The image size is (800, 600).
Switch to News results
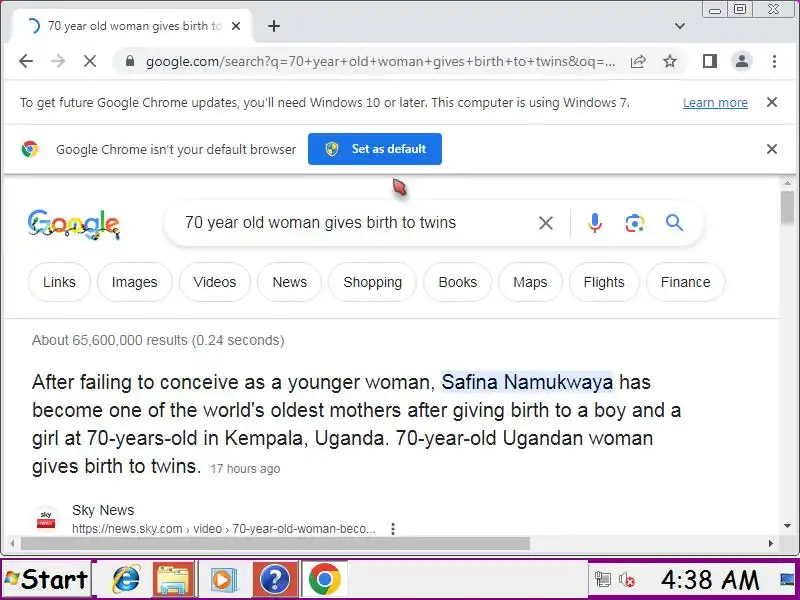[x=289, y=282]
